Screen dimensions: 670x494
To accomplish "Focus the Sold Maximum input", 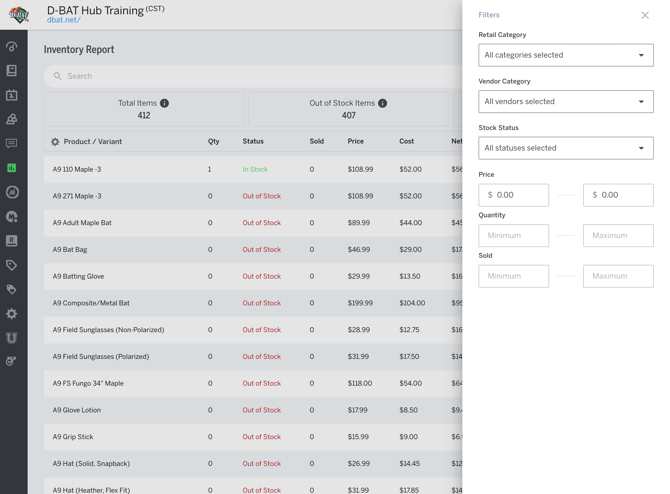I will [x=618, y=276].
